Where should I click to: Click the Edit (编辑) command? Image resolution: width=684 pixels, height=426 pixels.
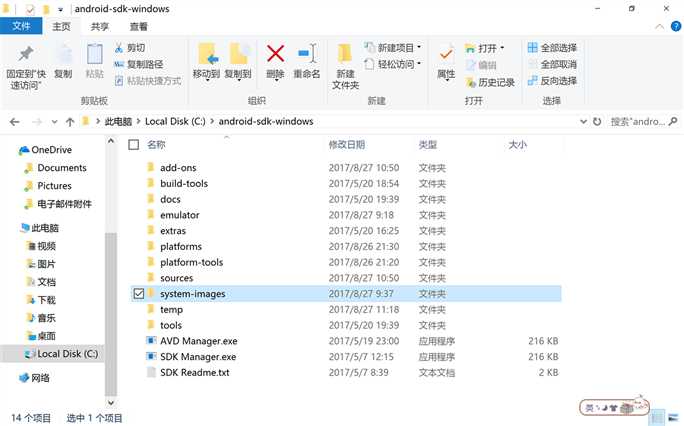pos(481,65)
